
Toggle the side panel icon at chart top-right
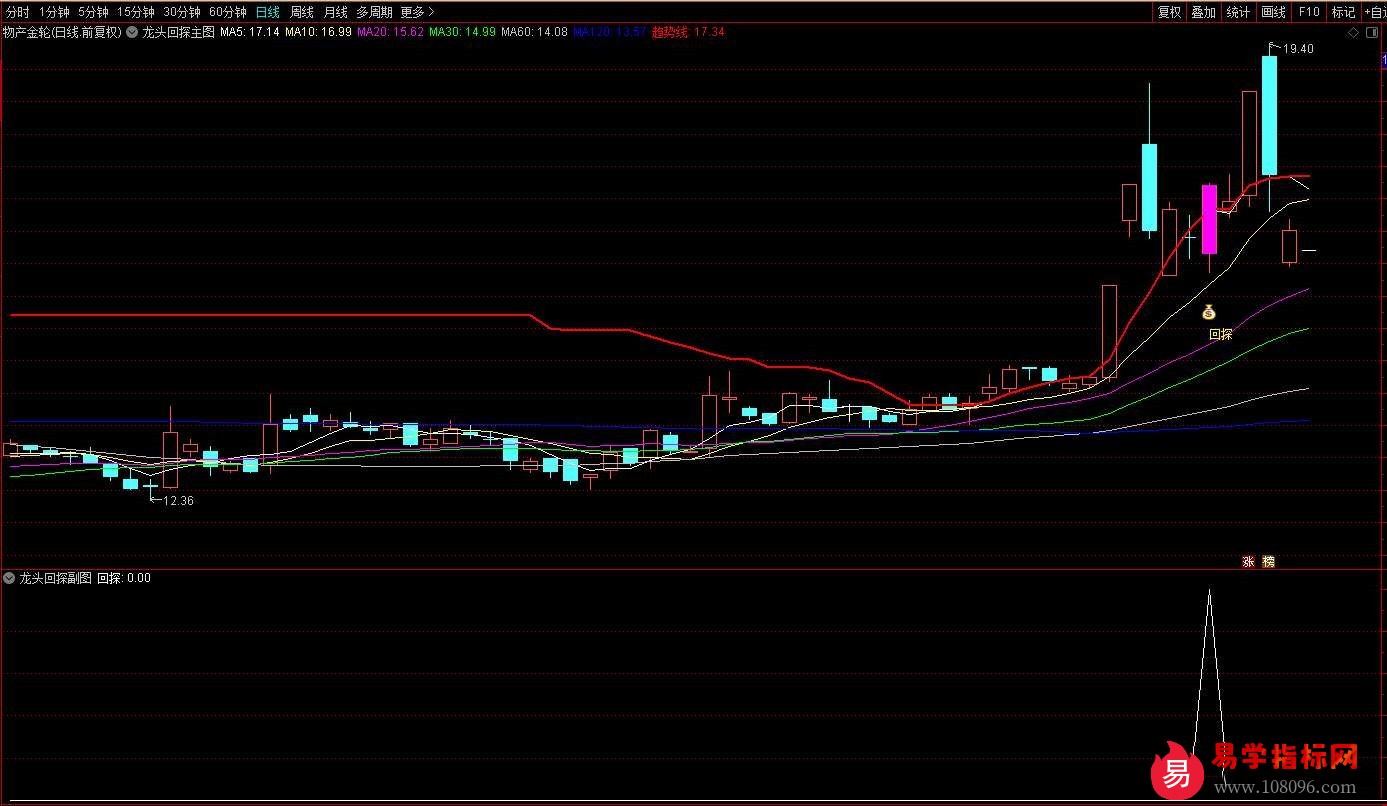click(1374, 33)
